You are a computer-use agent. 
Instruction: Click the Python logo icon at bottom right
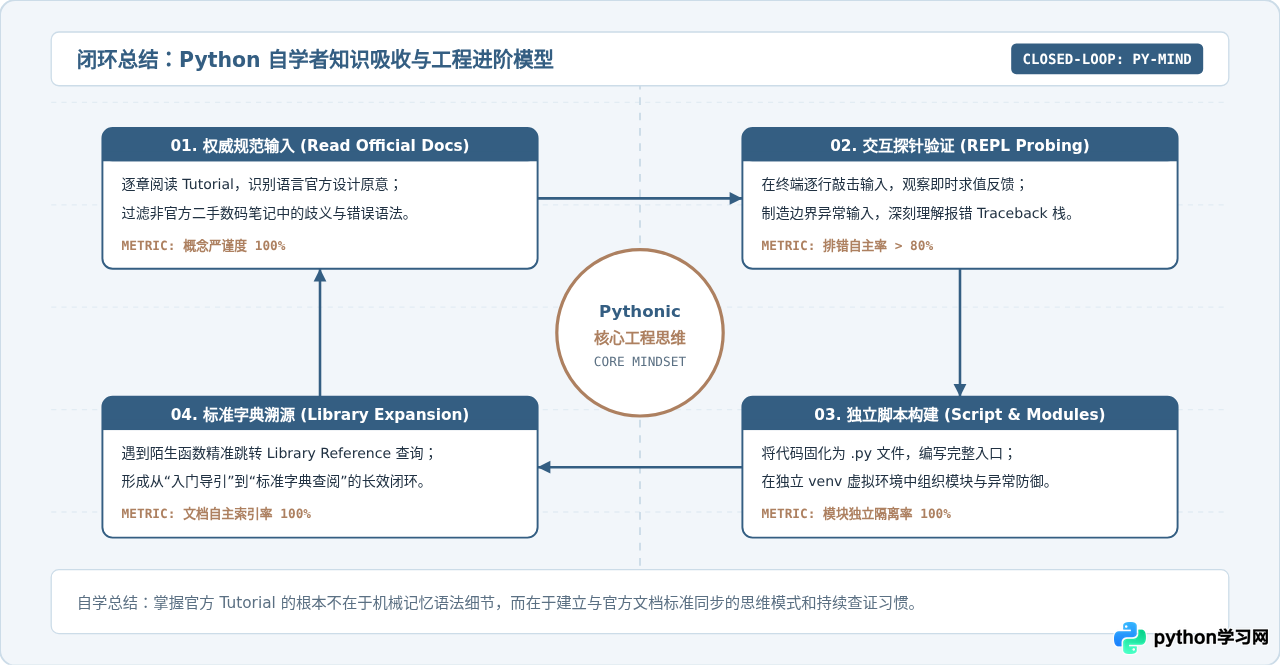1130,637
